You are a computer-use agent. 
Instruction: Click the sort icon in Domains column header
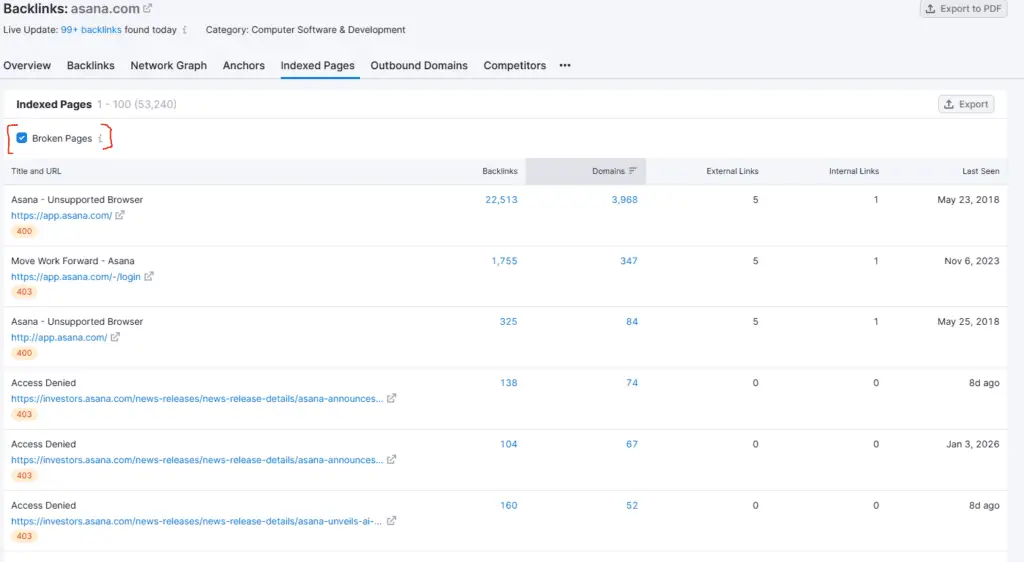(632, 171)
